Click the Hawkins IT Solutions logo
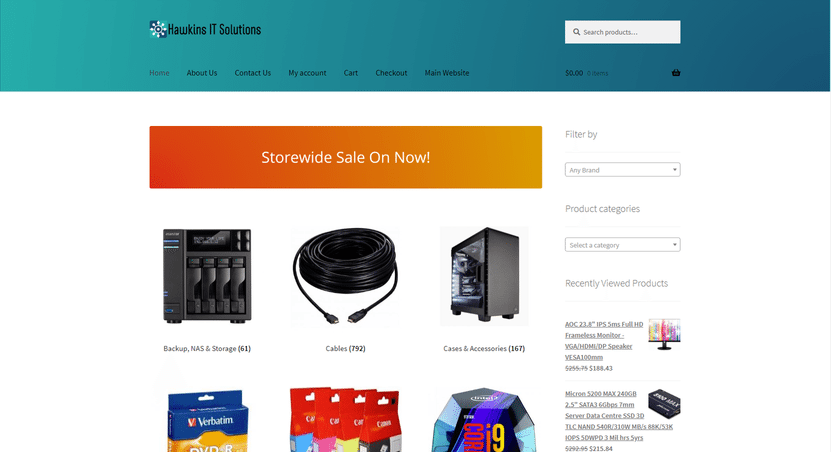The height and width of the screenshot is (452, 831). (205, 29)
